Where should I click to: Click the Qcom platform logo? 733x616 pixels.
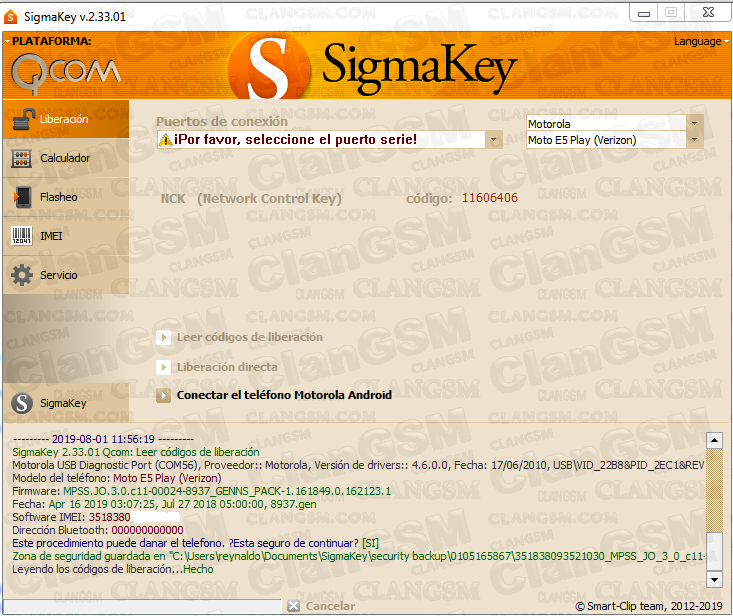(x=65, y=72)
